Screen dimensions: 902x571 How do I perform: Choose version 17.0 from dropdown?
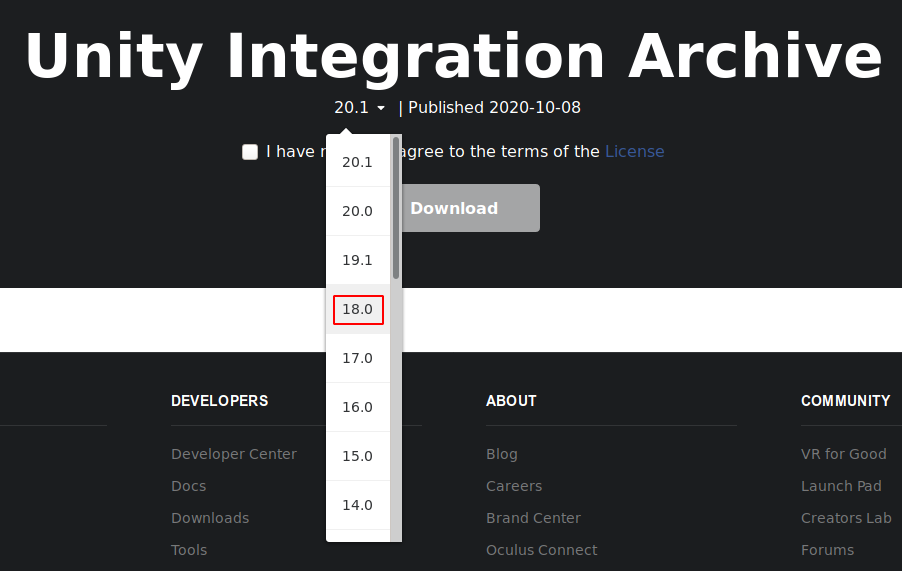coord(357,358)
